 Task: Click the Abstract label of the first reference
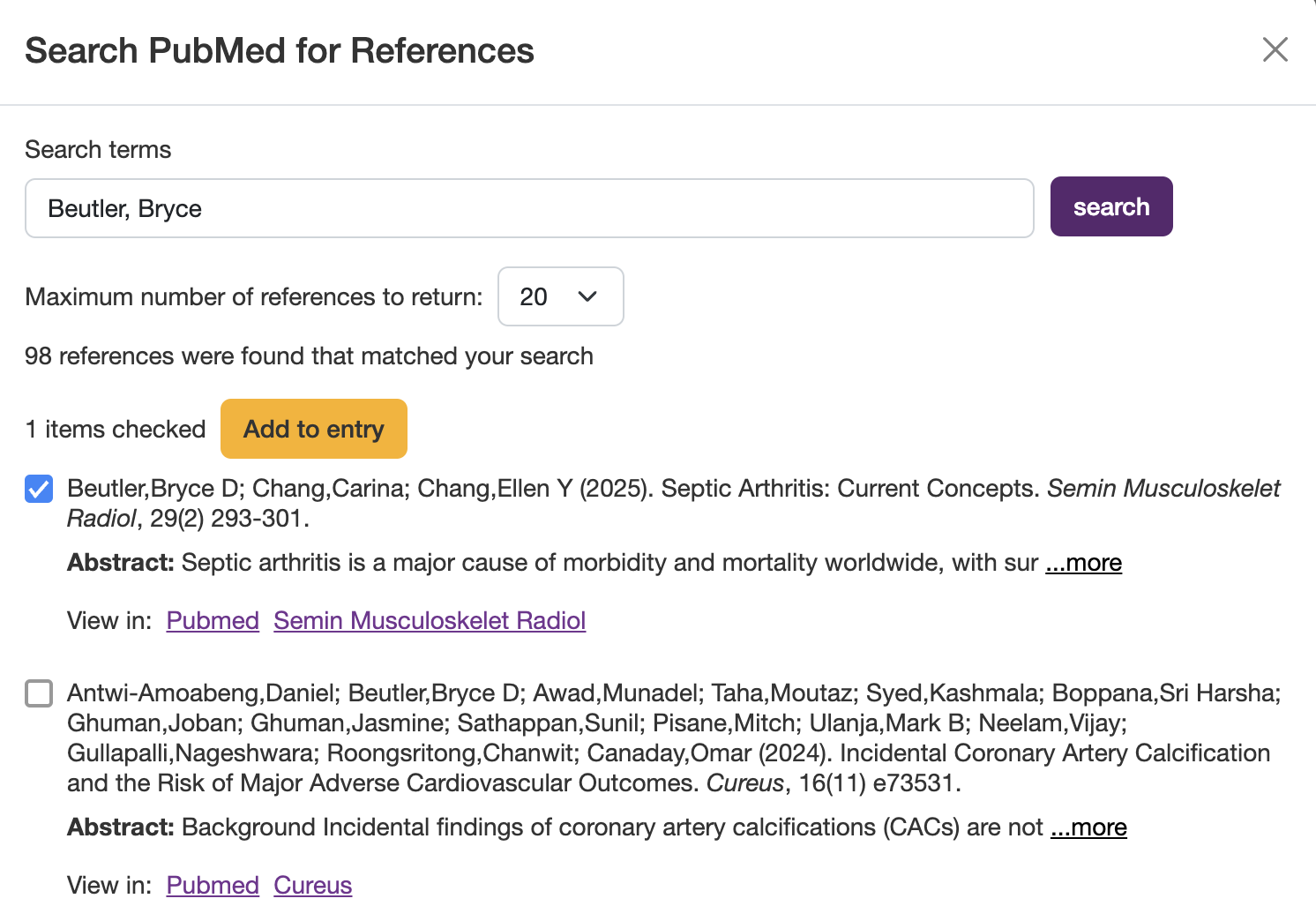[120, 562]
